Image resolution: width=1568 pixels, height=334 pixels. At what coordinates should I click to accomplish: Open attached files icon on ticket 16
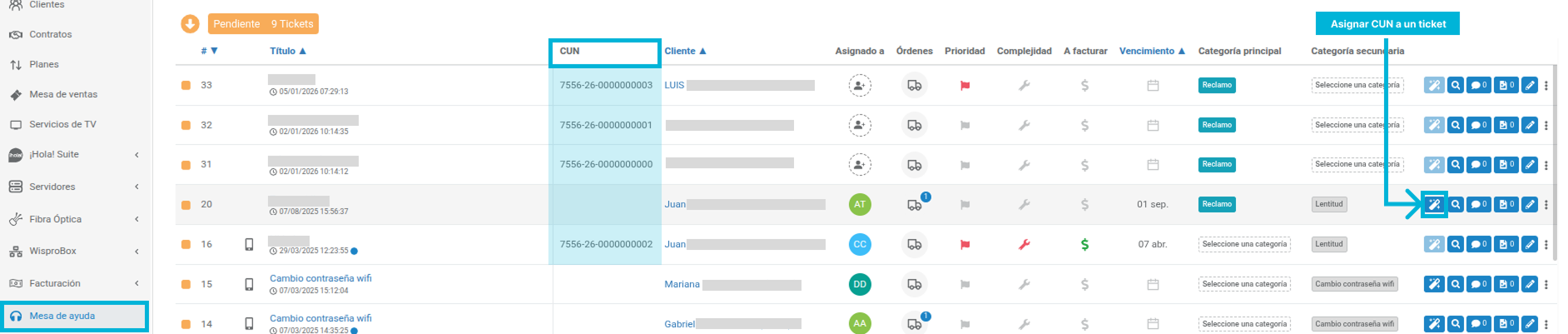pos(1506,244)
